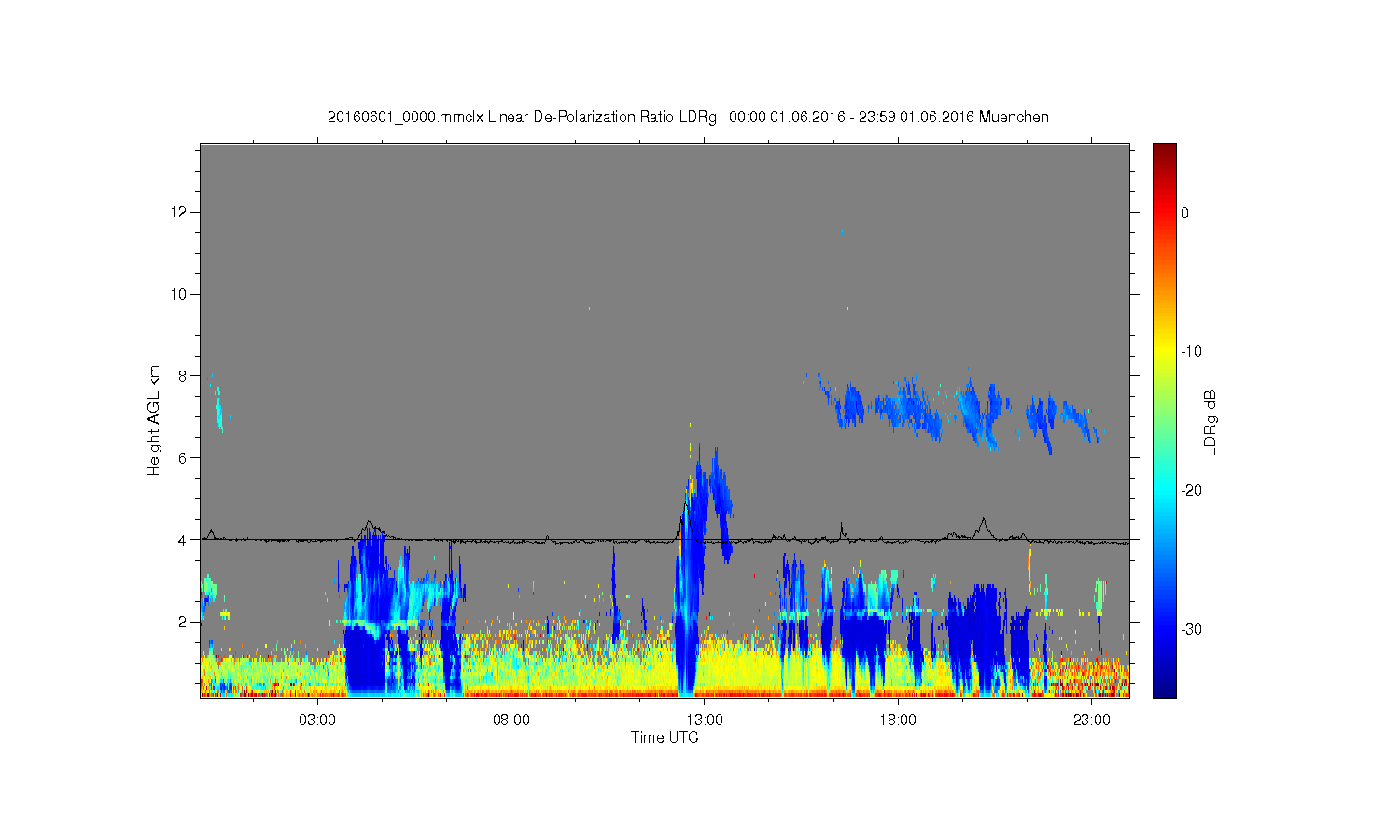Click the dark red top of the colorbar

click(x=1165, y=151)
